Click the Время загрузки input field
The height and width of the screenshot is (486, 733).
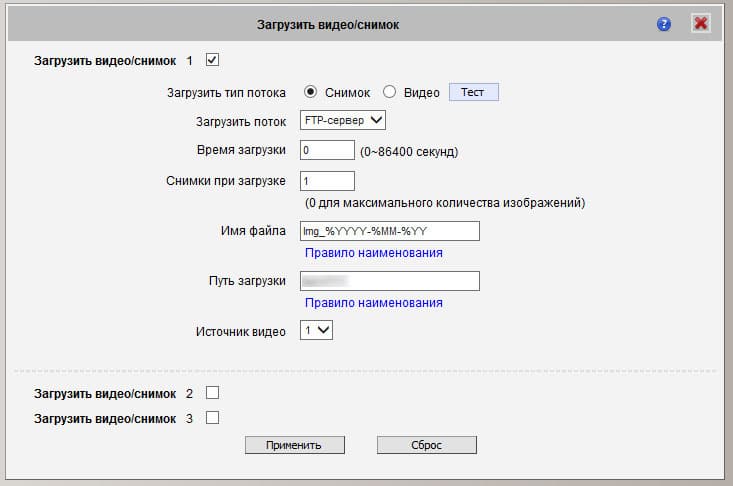point(327,151)
